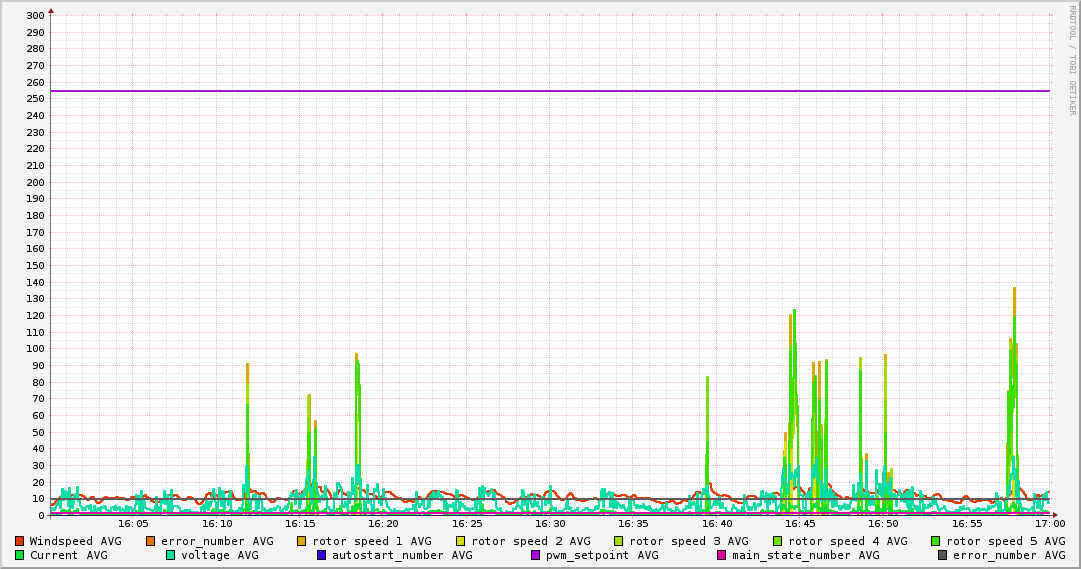The image size is (1081, 569).
Task: Click the rotor speed 3 AVG legend swatch
Action: [619, 541]
